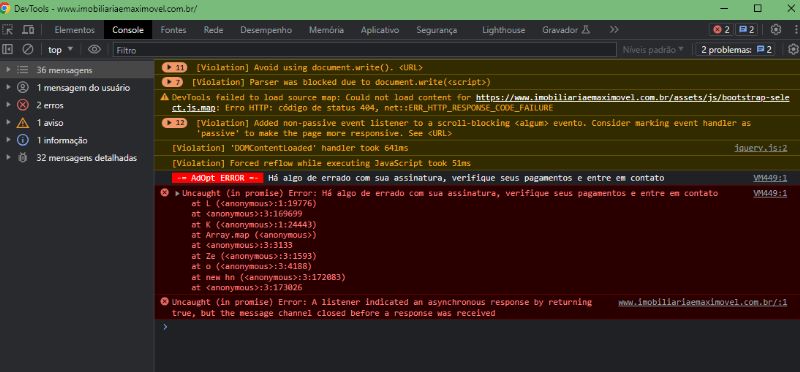Expand the 11 grouped document.write violations
Viewport: 800px width, 372px height.
174,67
